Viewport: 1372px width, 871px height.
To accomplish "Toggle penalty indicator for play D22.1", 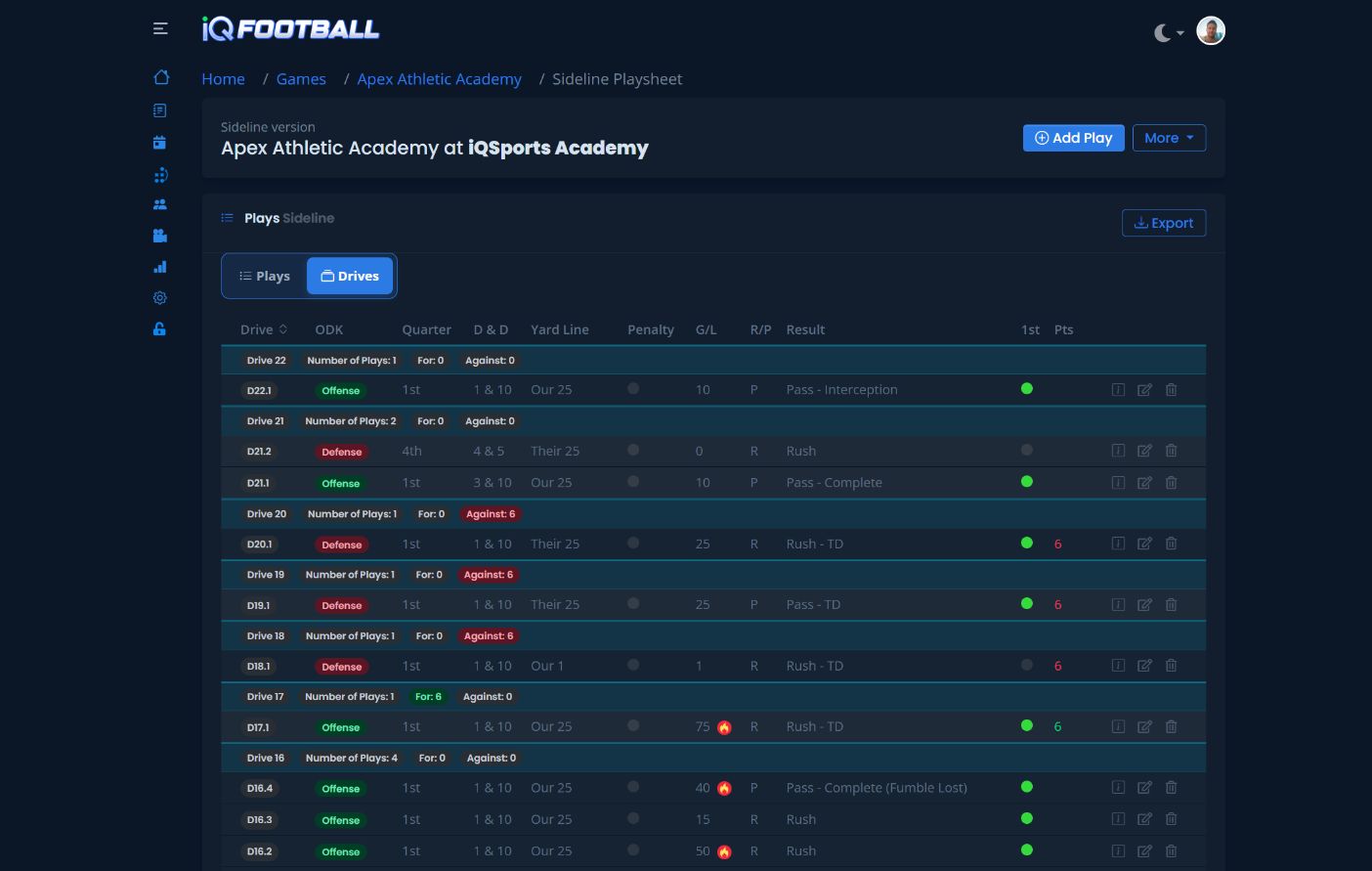I will point(633,389).
